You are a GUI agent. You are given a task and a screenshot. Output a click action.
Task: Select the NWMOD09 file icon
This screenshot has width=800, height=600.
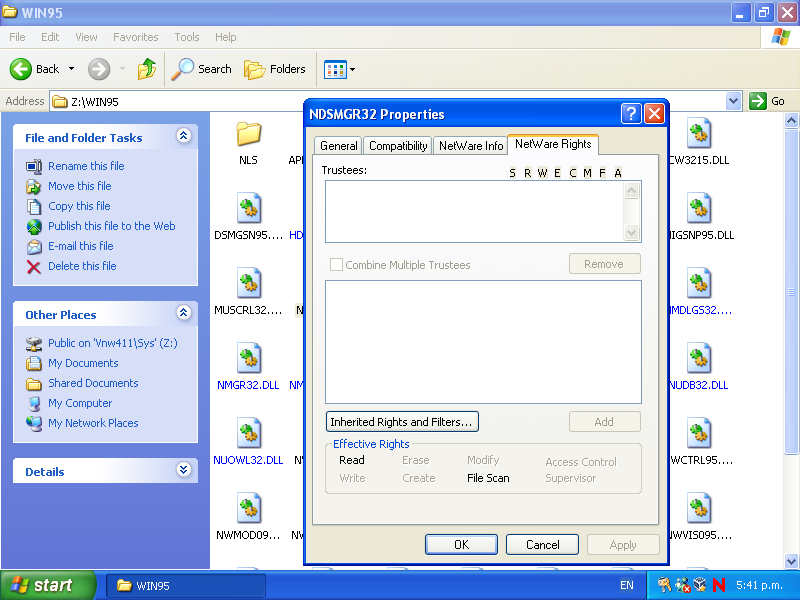[x=249, y=508]
